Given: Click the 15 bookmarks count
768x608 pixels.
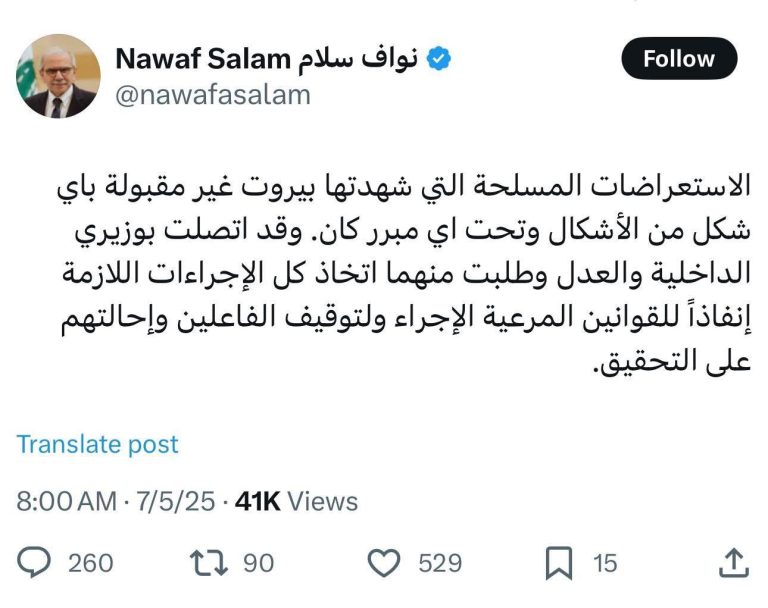Looking at the screenshot, I should [x=605, y=563].
